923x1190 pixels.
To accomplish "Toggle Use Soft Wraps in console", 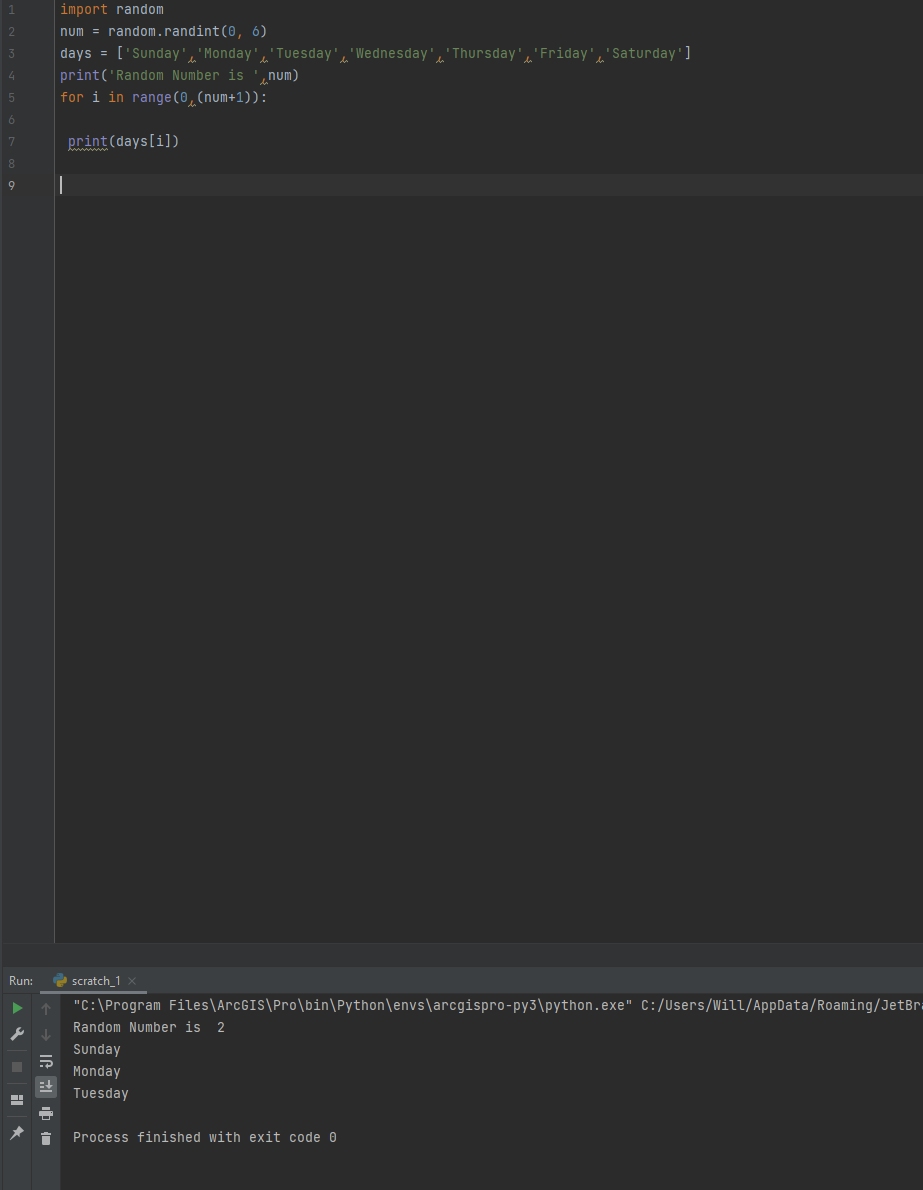I will pyautogui.click(x=46, y=1061).
